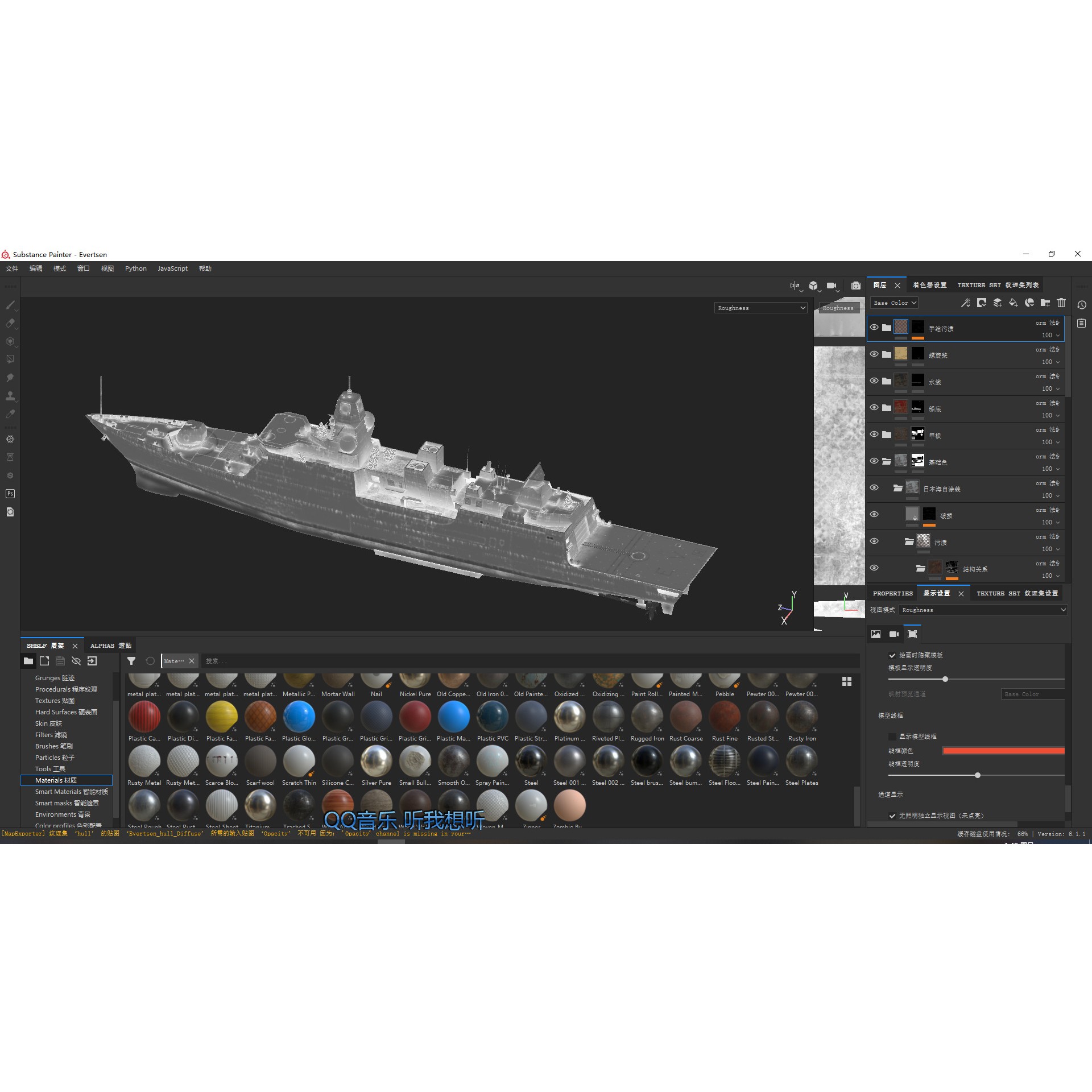Select the Paint brush tool

(x=10, y=305)
